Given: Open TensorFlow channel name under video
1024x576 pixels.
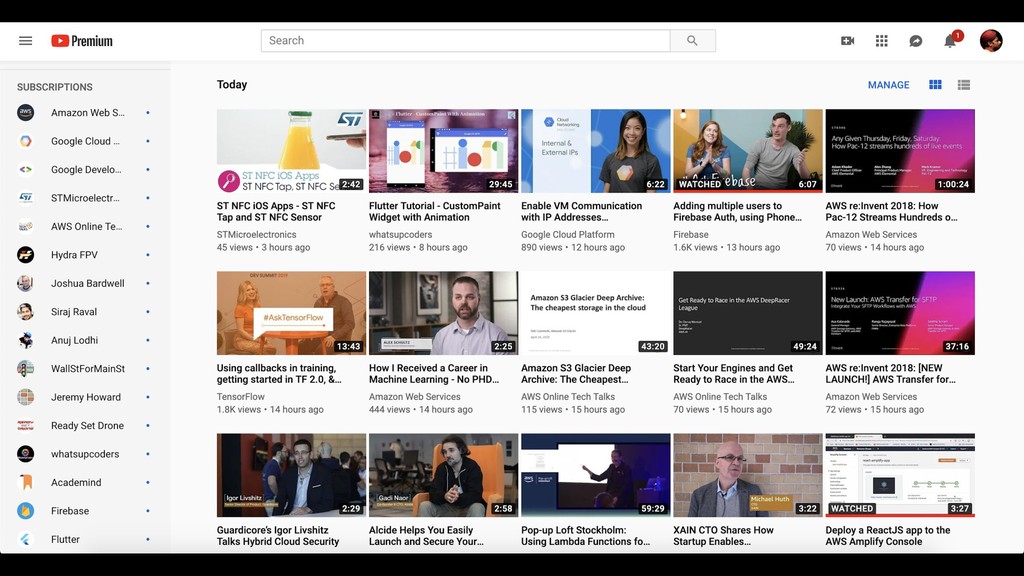Looking at the screenshot, I should [240, 396].
